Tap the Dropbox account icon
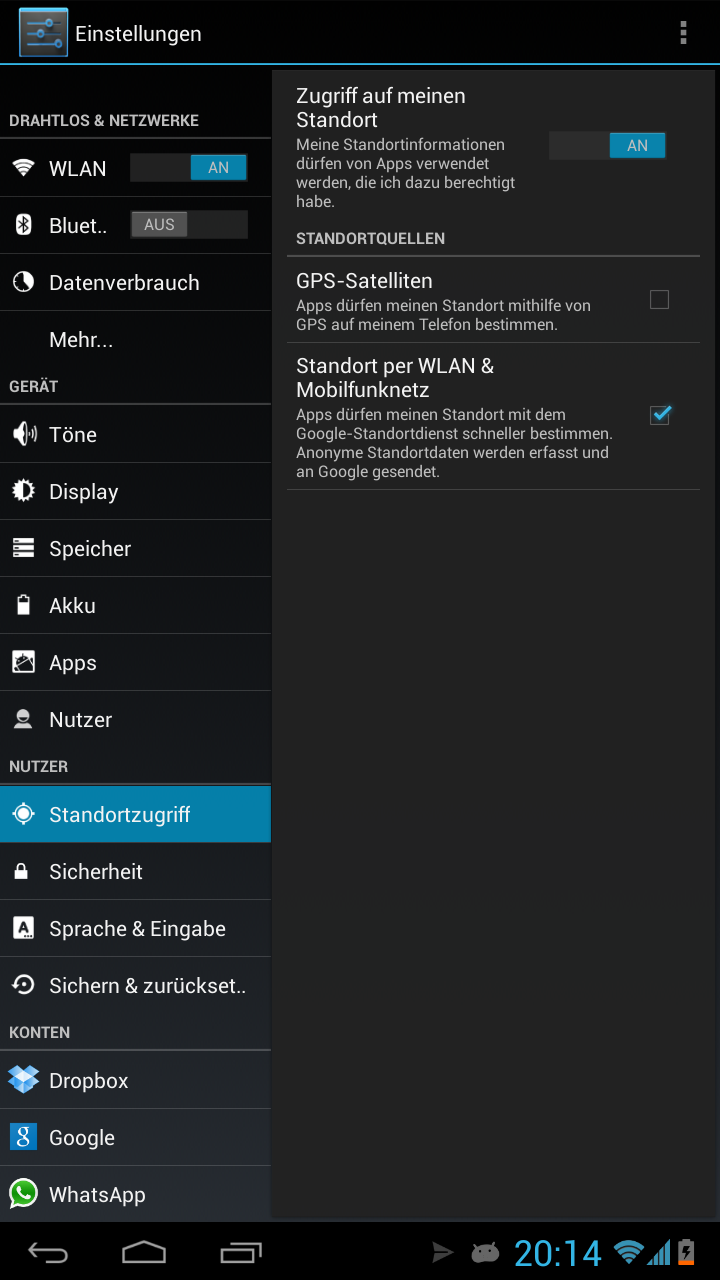Image resolution: width=720 pixels, height=1280 pixels. click(x=23, y=1080)
